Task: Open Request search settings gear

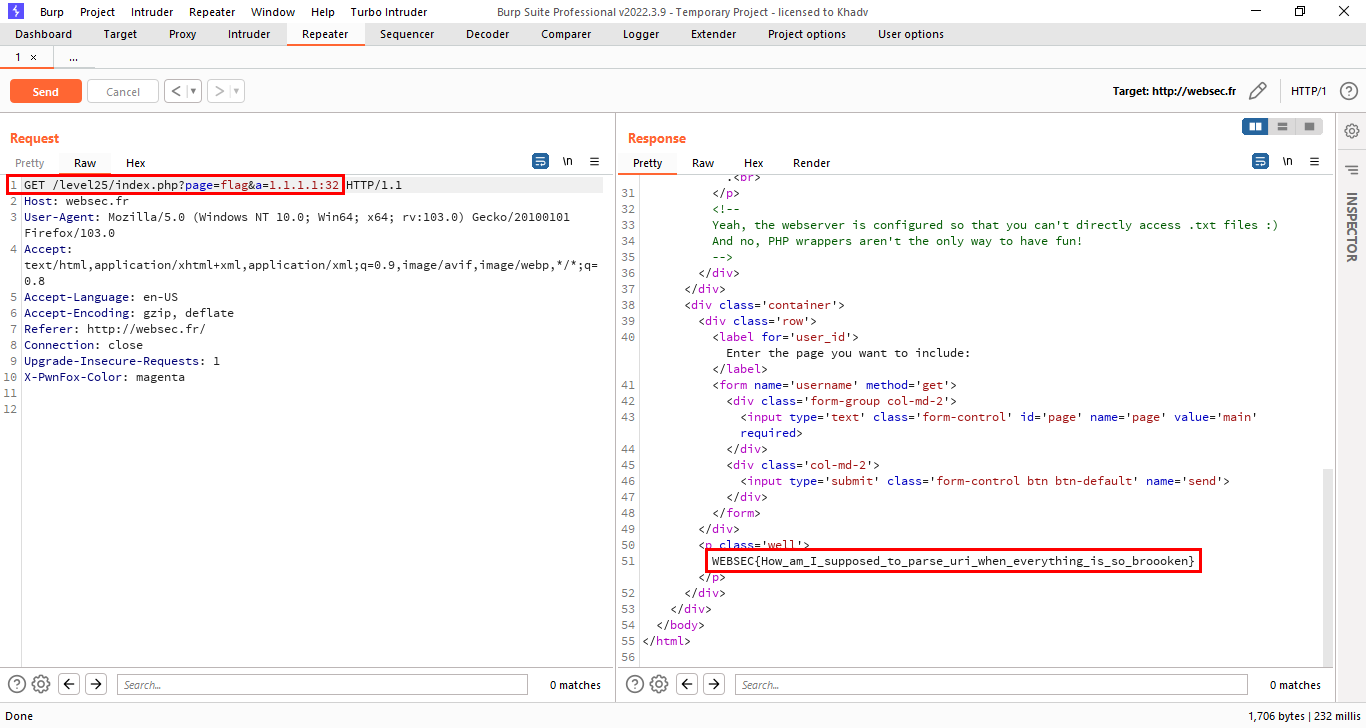Action: point(41,684)
